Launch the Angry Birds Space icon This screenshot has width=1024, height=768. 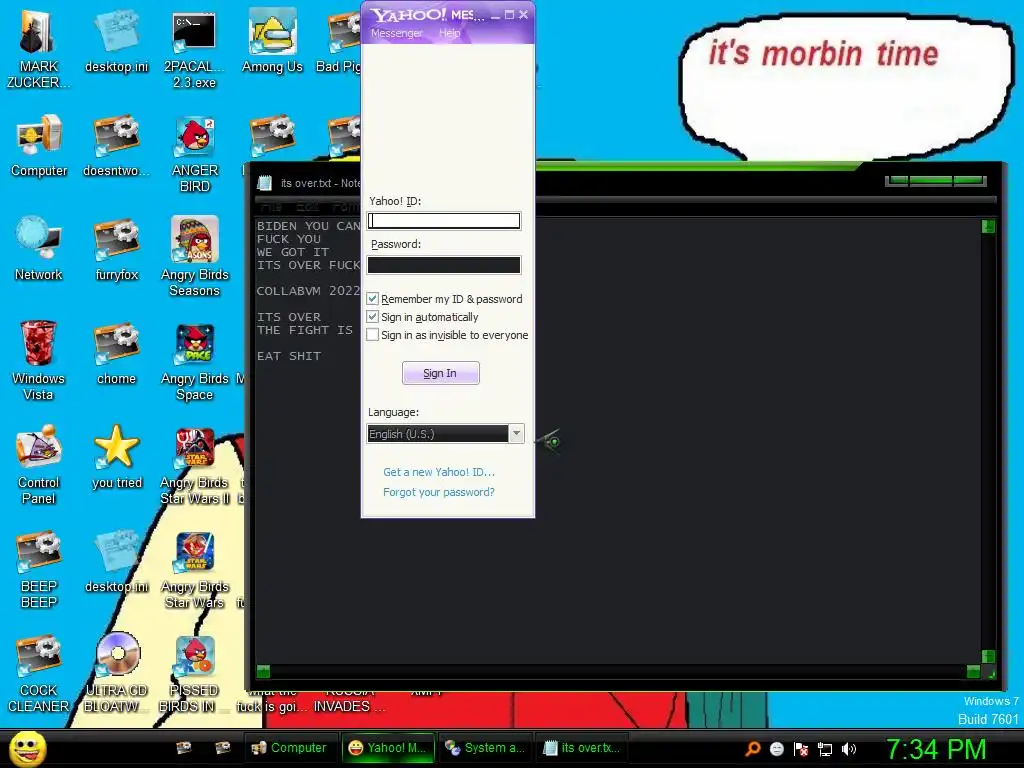coord(195,361)
